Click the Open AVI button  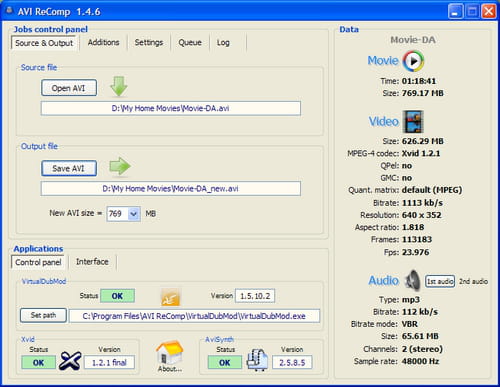point(69,88)
